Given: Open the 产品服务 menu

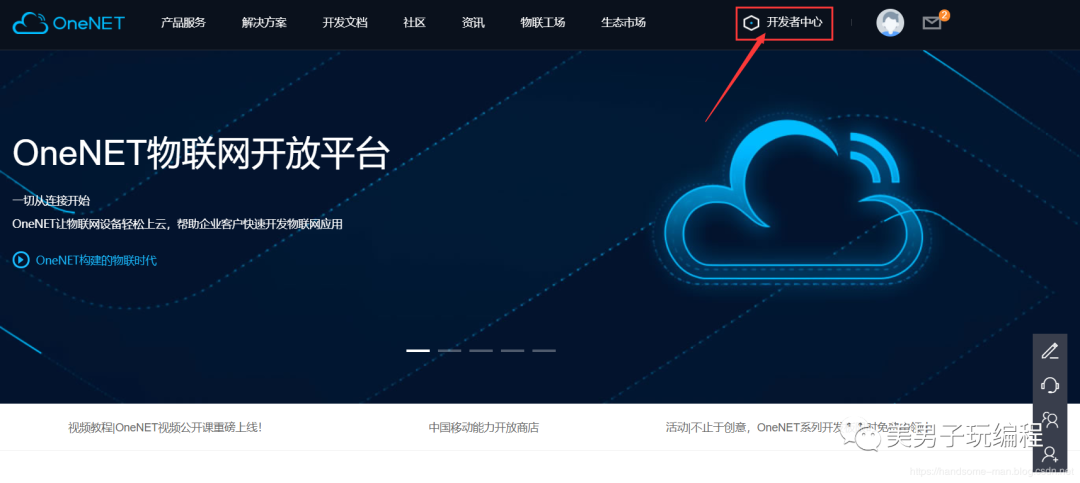Looking at the screenshot, I should point(183,23).
